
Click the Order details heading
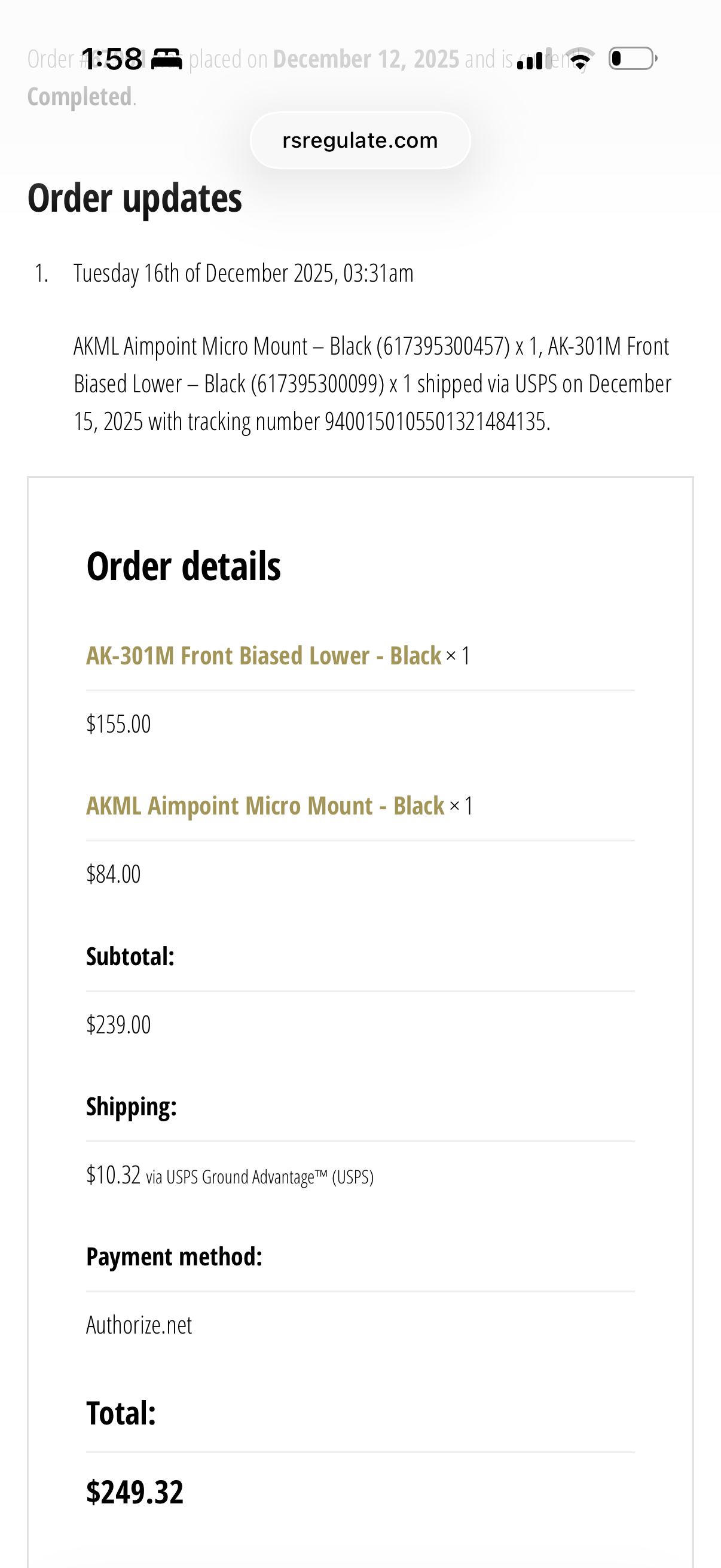pyautogui.click(x=183, y=566)
